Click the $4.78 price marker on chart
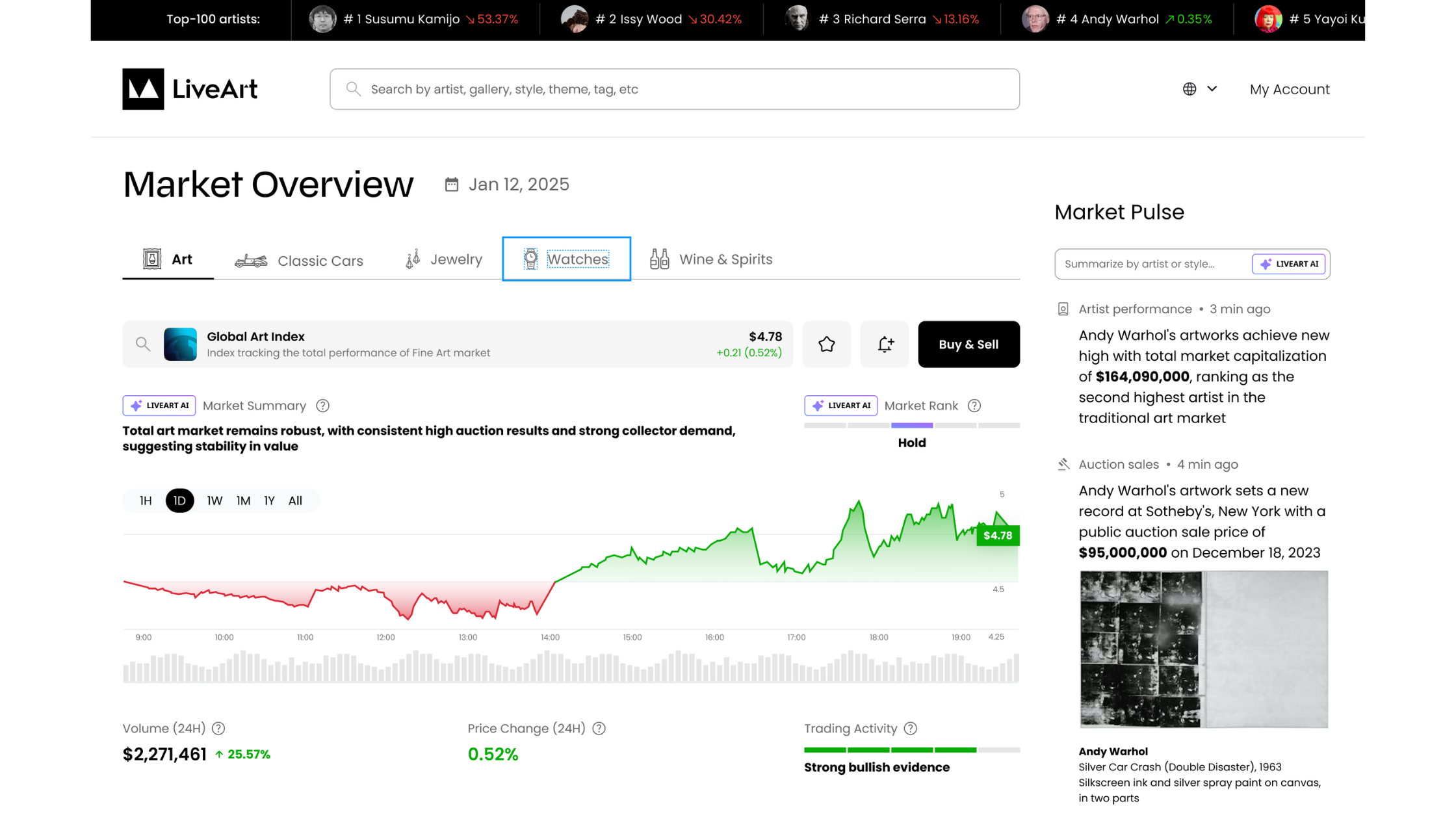The image size is (1456, 819). tap(998, 536)
